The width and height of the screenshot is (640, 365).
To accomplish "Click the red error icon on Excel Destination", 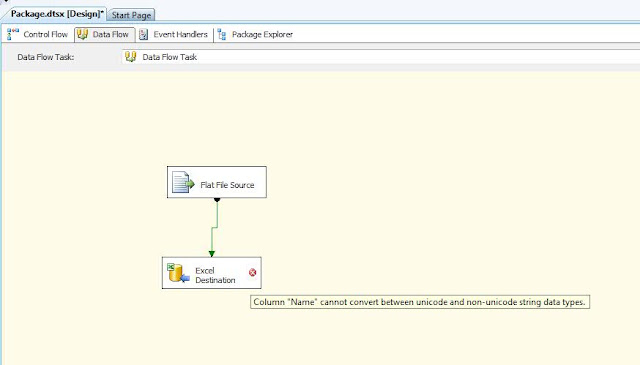I will coord(253,272).
